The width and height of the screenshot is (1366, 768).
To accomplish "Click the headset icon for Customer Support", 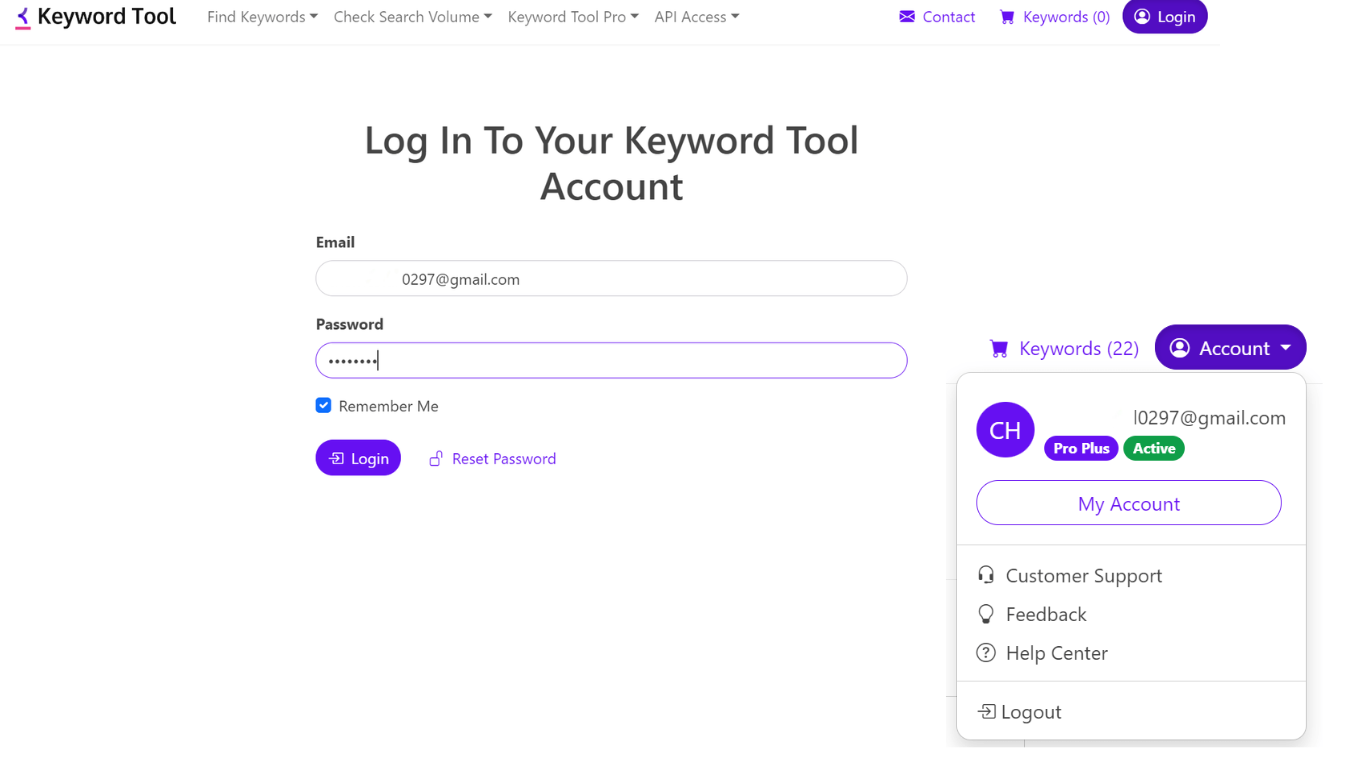I will point(986,575).
